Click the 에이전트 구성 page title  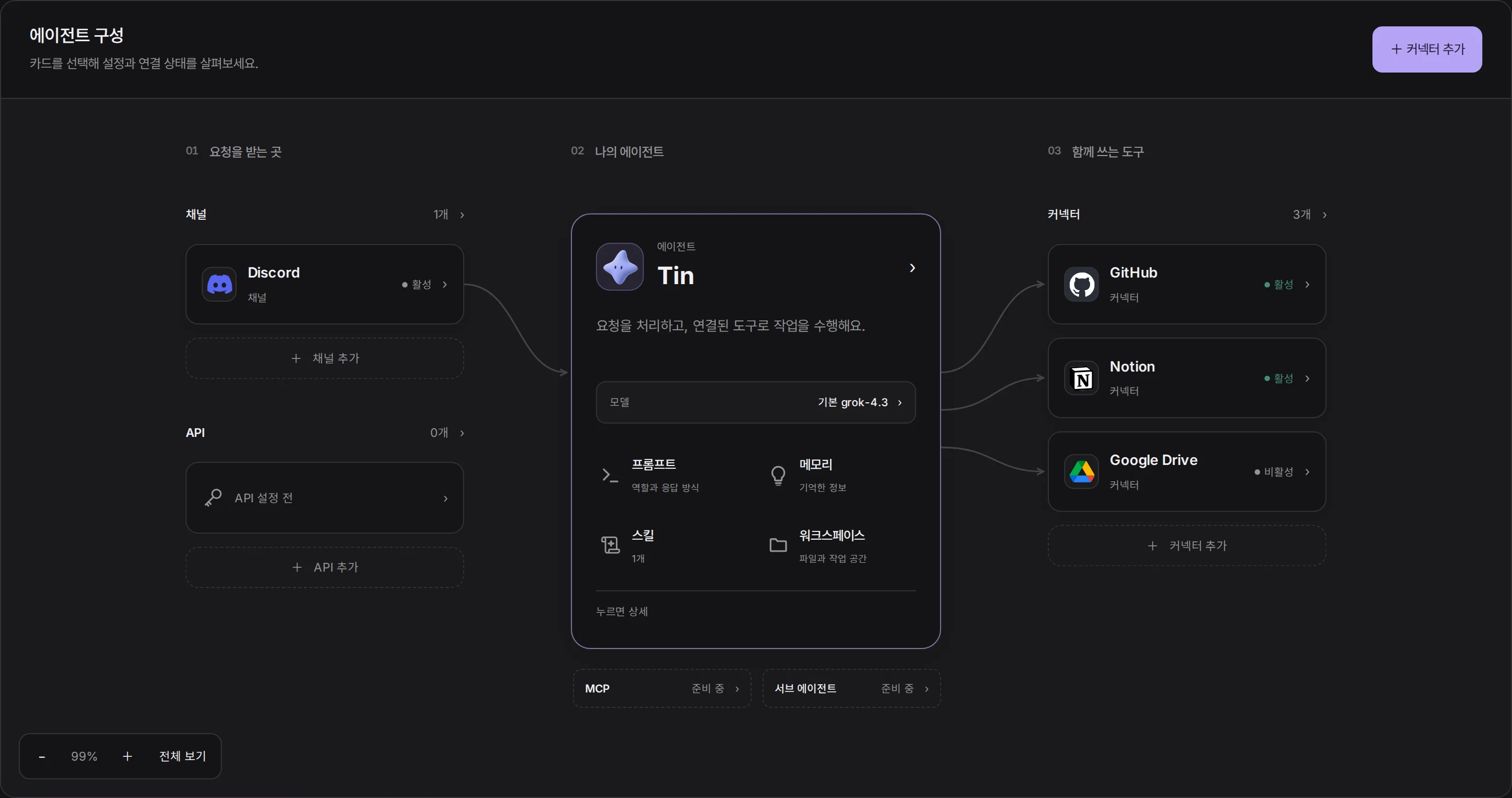pos(76,35)
